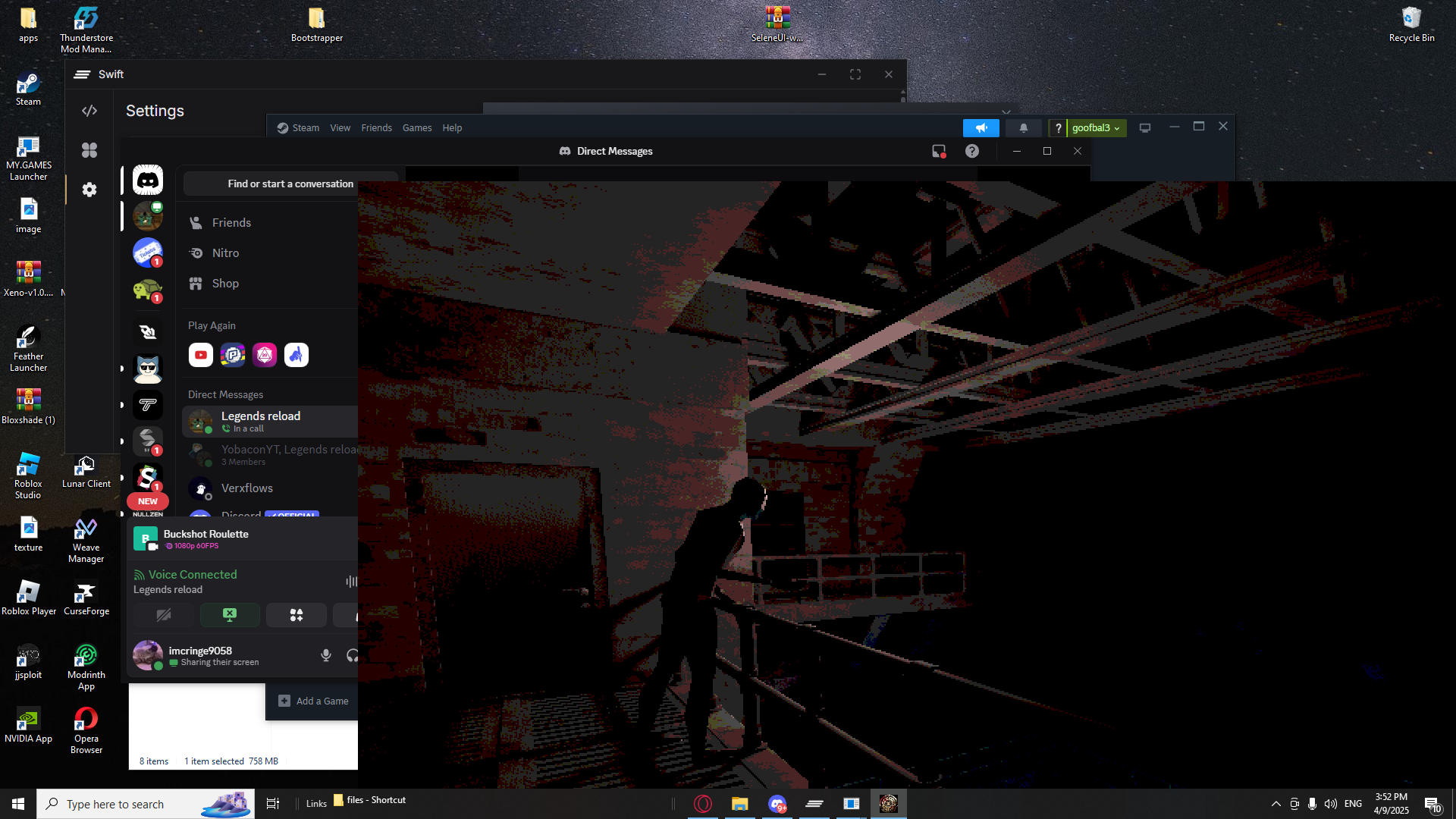Launch the blue hand activity under Play Again
The image size is (1456, 819).
297,355
